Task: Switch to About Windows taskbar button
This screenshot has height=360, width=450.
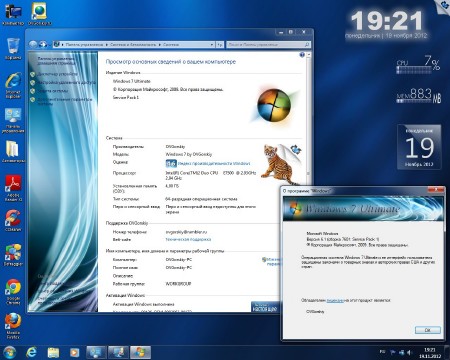Action: [140, 352]
